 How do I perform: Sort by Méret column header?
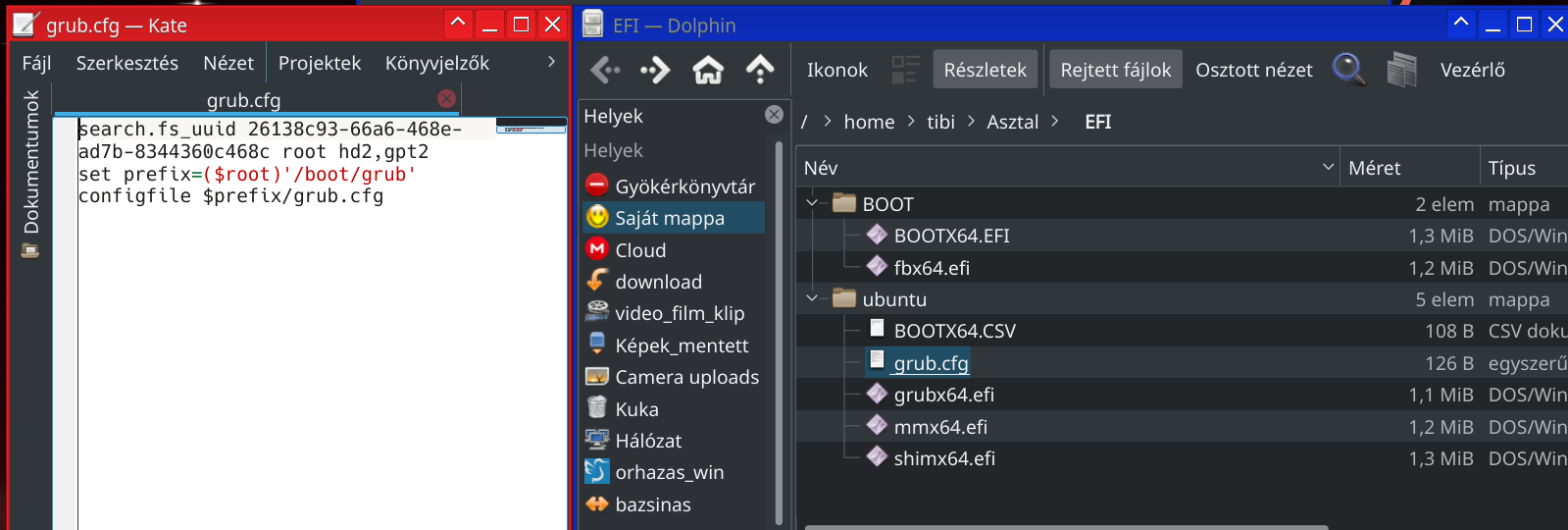tap(1409, 167)
